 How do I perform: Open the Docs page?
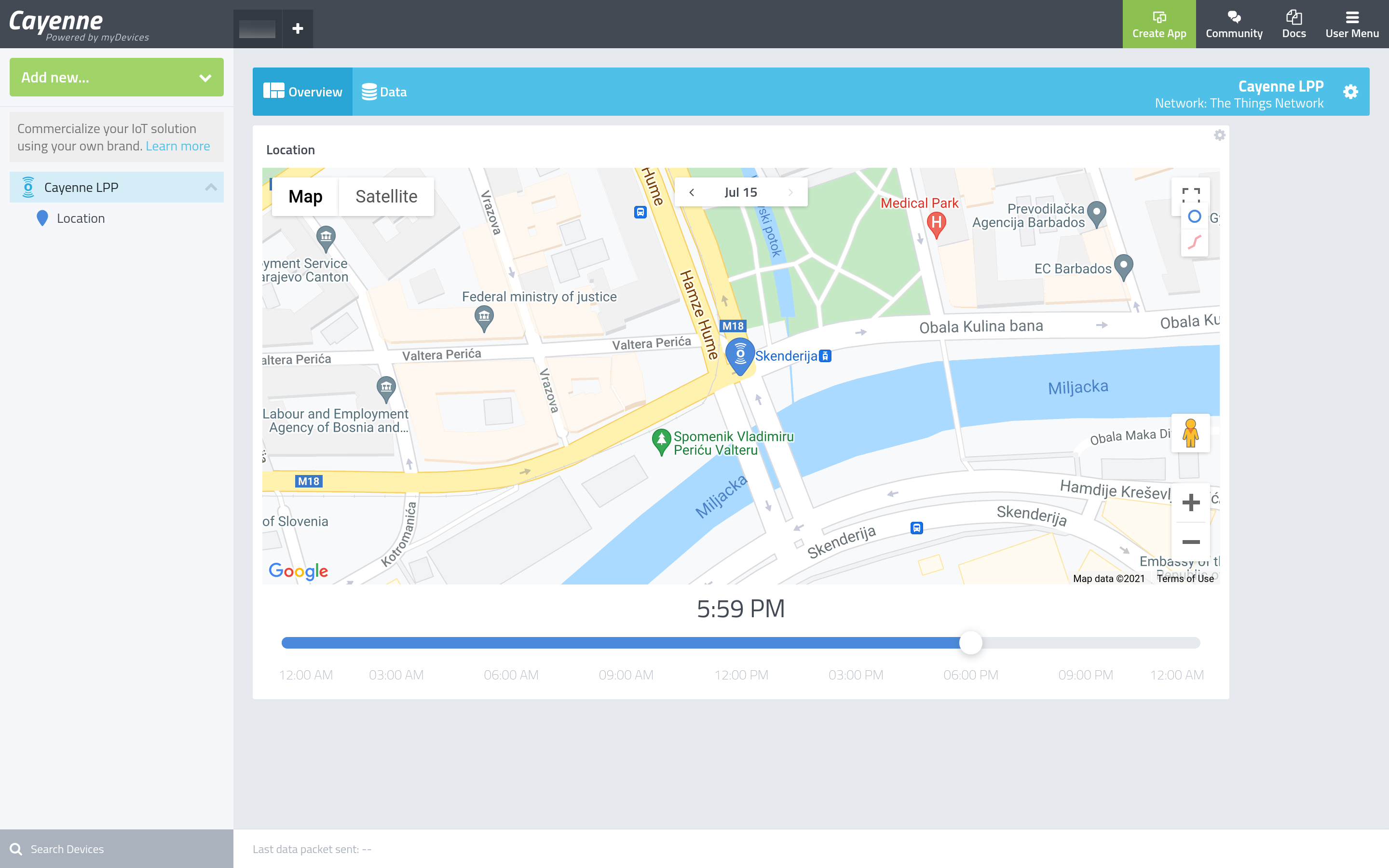coord(1294,24)
